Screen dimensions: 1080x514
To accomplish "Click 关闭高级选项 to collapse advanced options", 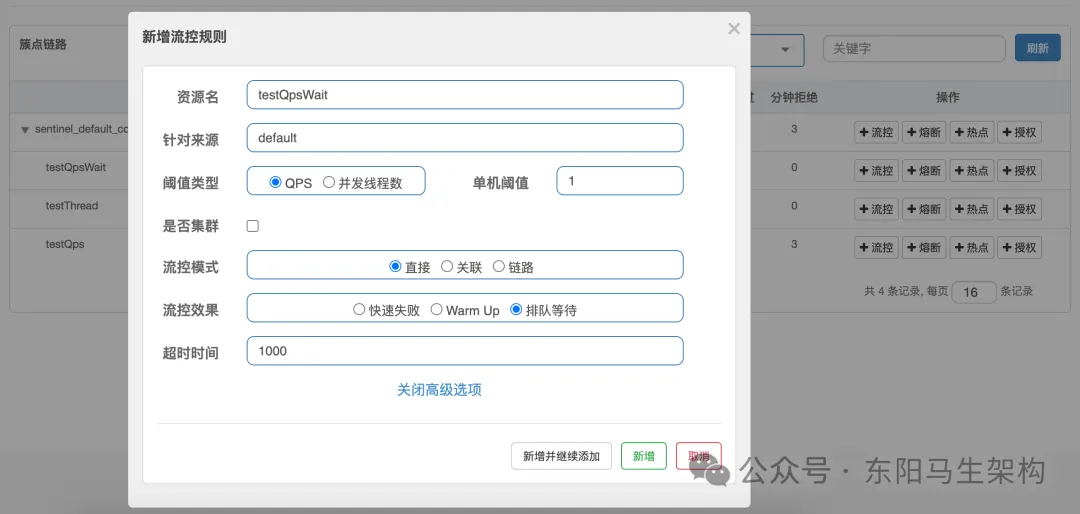I will pyautogui.click(x=439, y=390).
